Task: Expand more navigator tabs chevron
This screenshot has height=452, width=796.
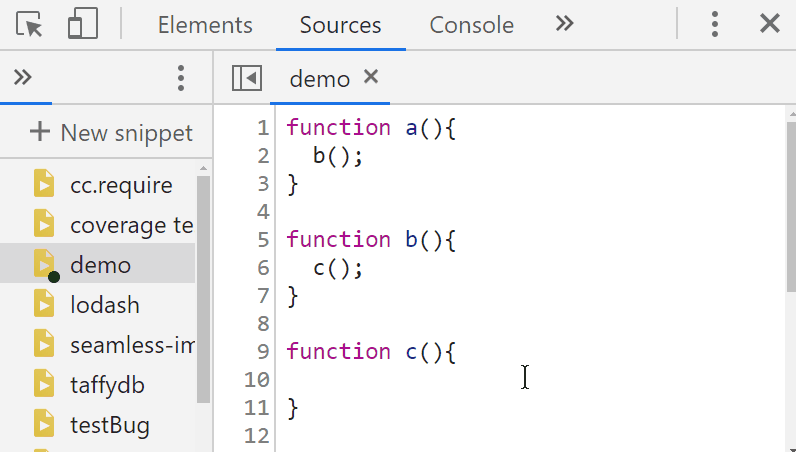Action: [x=23, y=78]
